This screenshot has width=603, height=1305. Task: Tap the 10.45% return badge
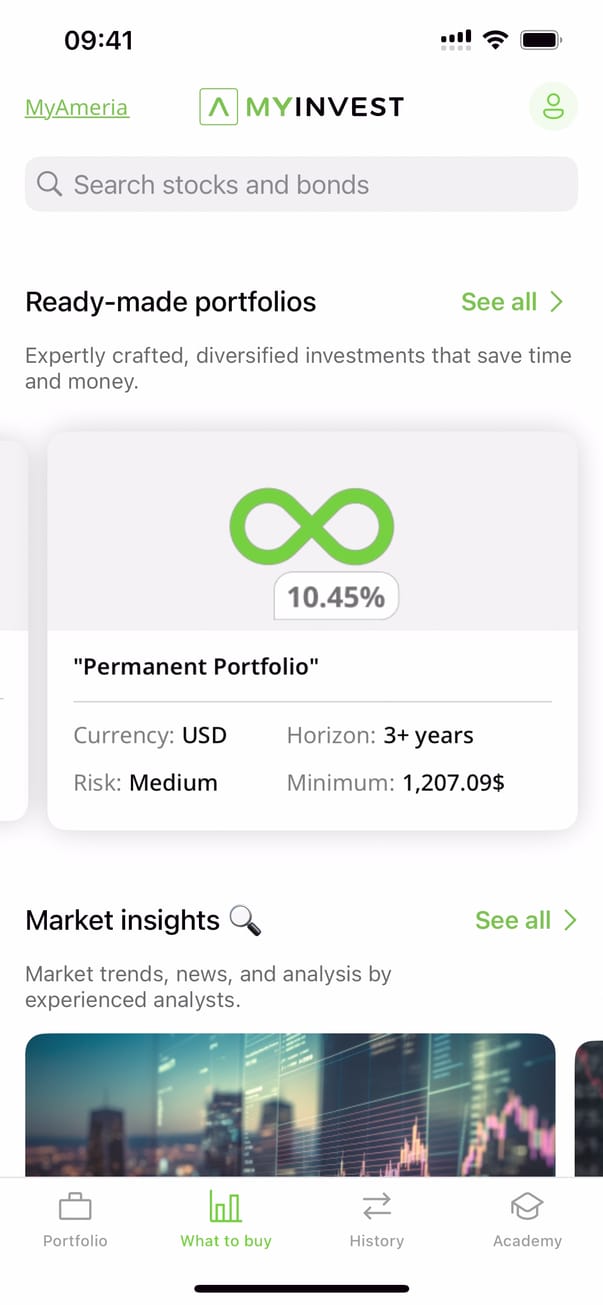tap(336, 597)
